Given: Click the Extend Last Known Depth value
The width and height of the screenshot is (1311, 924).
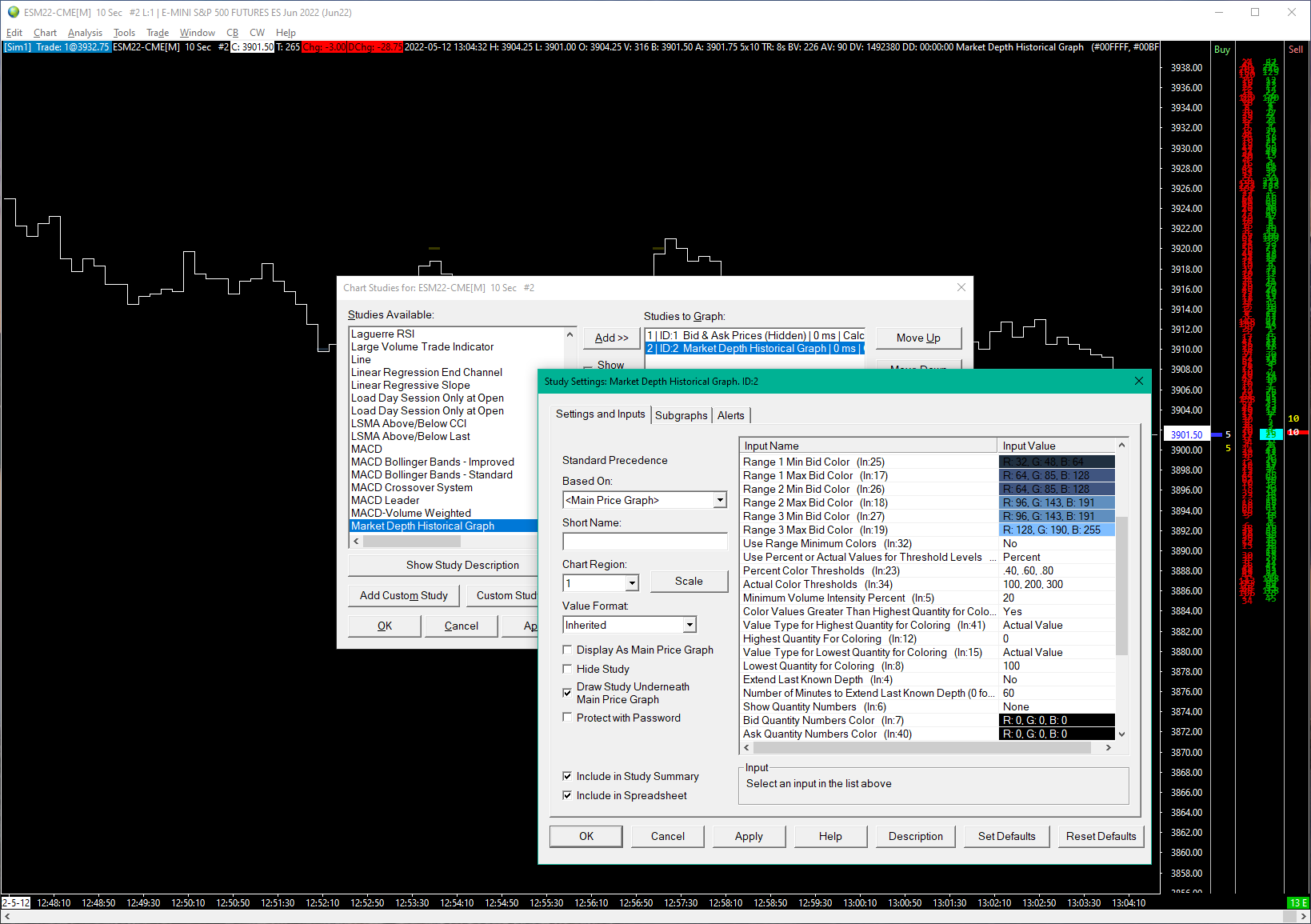Looking at the screenshot, I should 1057,679.
